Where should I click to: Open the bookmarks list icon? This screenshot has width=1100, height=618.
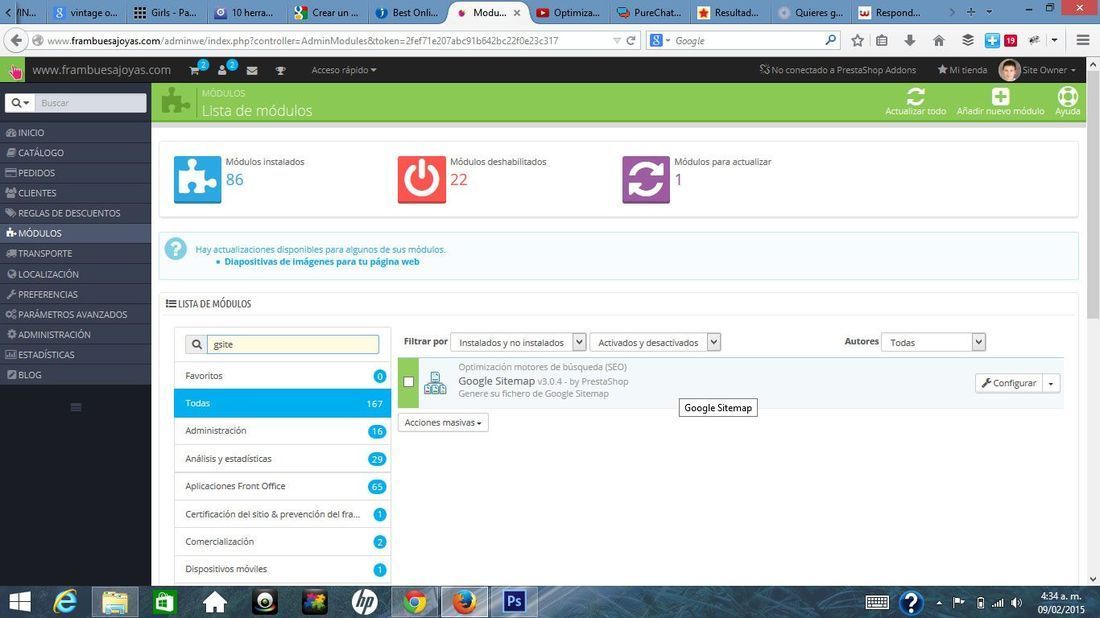tap(882, 41)
